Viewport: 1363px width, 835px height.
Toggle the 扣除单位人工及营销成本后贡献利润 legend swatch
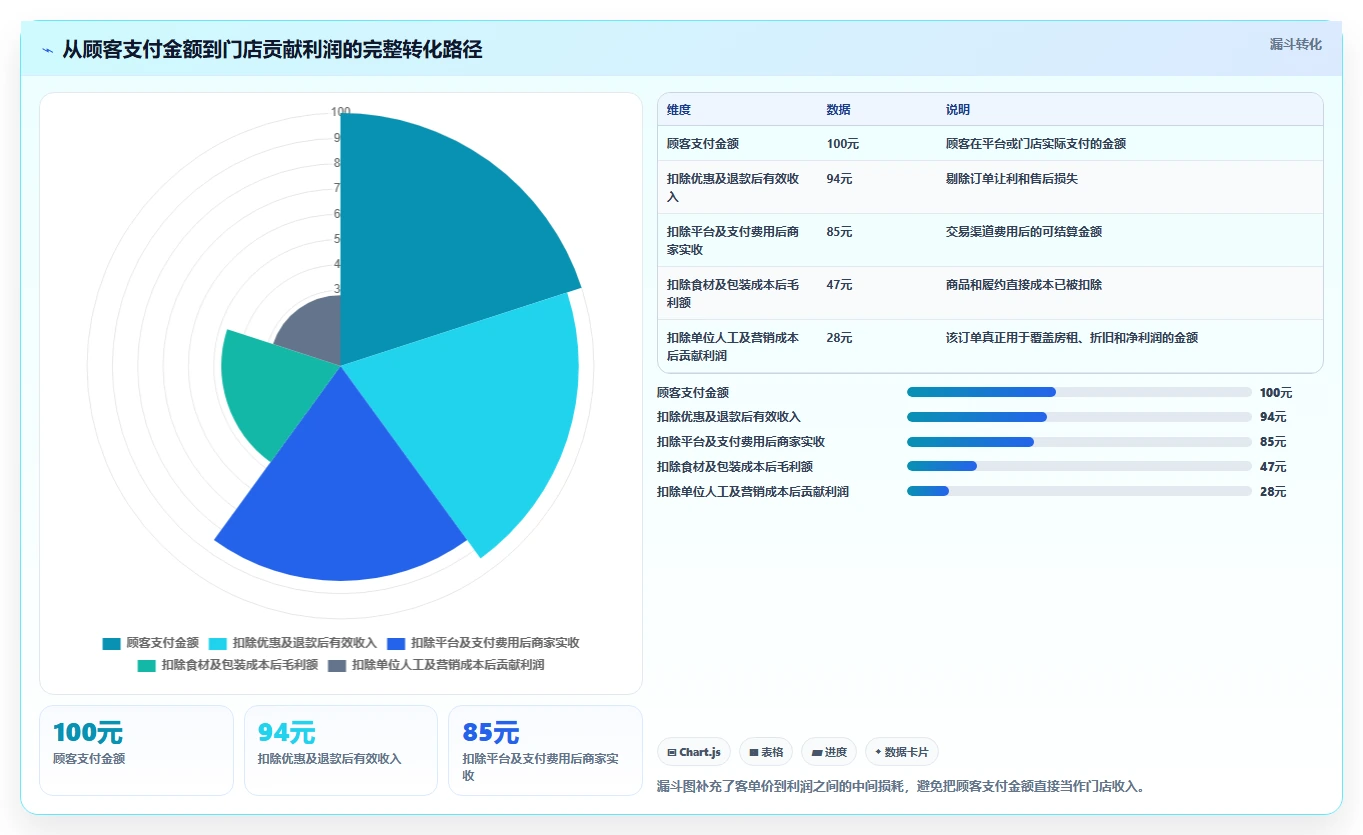coord(336,665)
